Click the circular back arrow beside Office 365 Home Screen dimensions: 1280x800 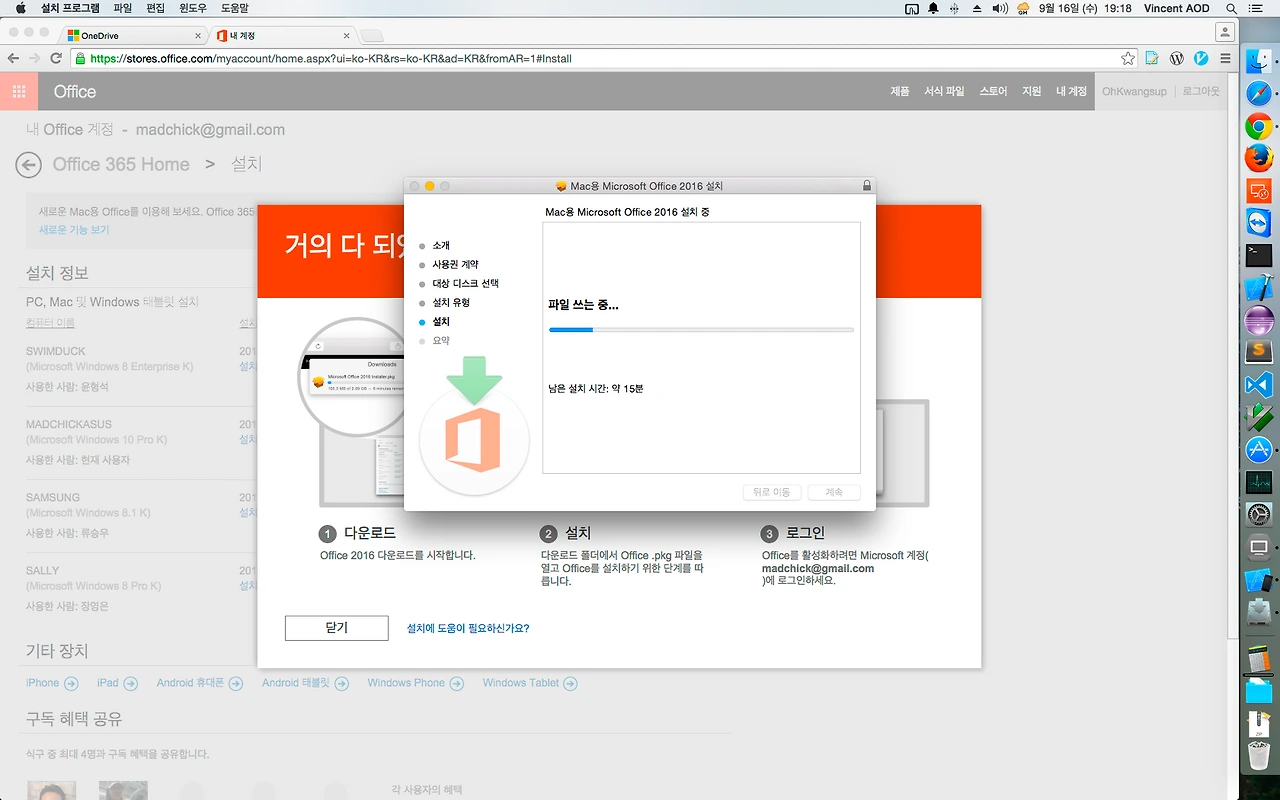(29, 165)
